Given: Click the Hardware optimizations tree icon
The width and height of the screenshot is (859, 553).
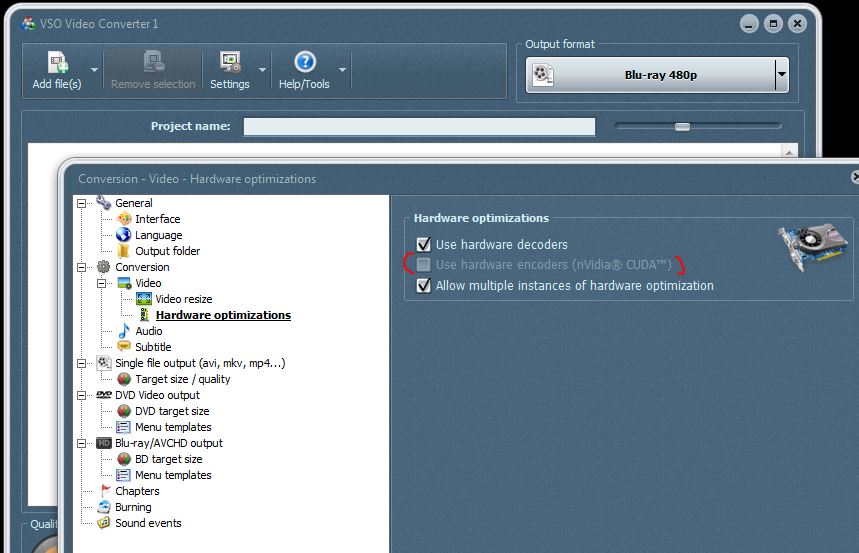Looking at the screenshot, I should point(144,315).
